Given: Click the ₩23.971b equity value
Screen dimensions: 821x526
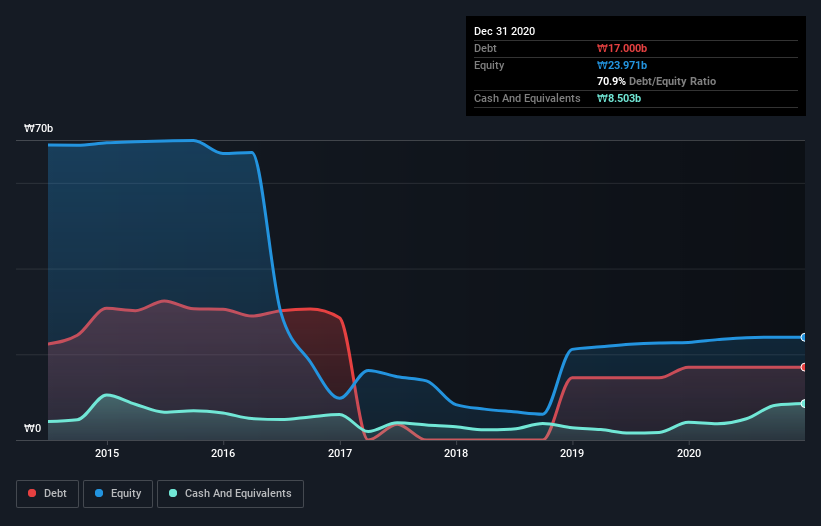Looking at the screenshot, I should click(x=622, y=65).
